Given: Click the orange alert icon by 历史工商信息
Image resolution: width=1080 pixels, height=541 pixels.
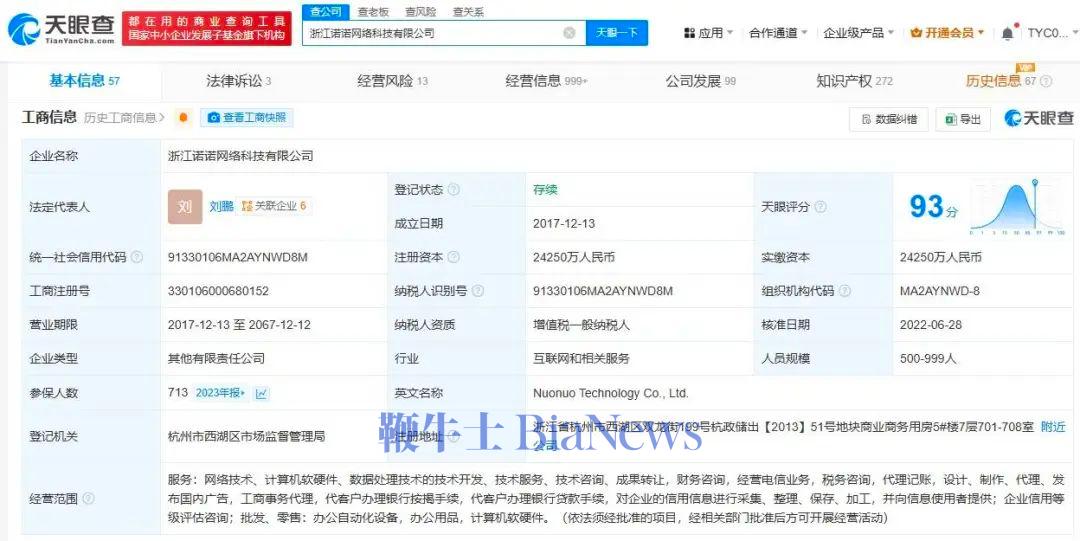Looking at the screenshot, I should tap(183, 118).
